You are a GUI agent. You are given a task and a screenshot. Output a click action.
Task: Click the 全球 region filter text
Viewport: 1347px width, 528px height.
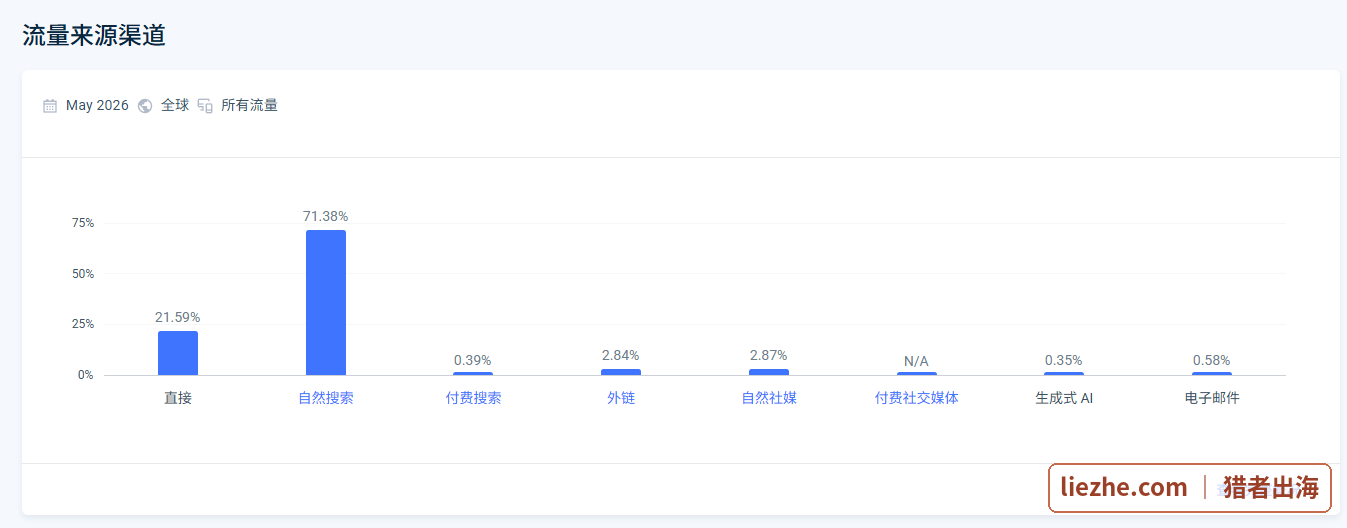175,105
